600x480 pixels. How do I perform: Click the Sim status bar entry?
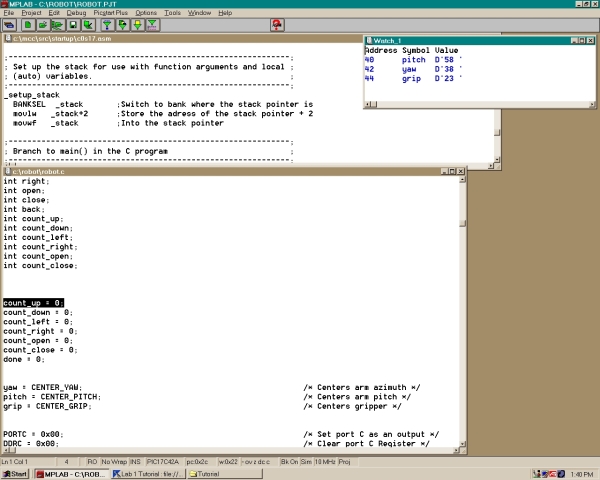[x=306, y=462]
